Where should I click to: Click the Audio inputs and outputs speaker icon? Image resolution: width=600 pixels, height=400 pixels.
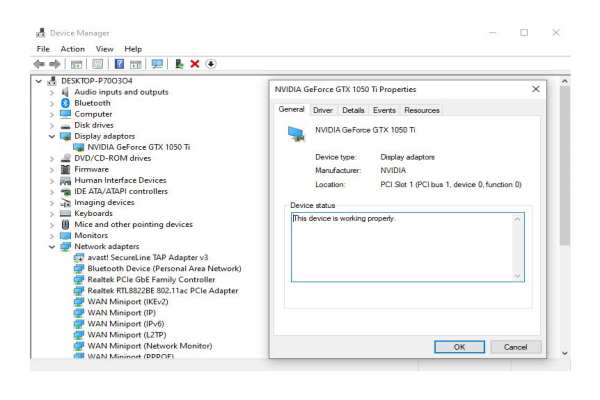pyautogui.click(x=65, y=92)
